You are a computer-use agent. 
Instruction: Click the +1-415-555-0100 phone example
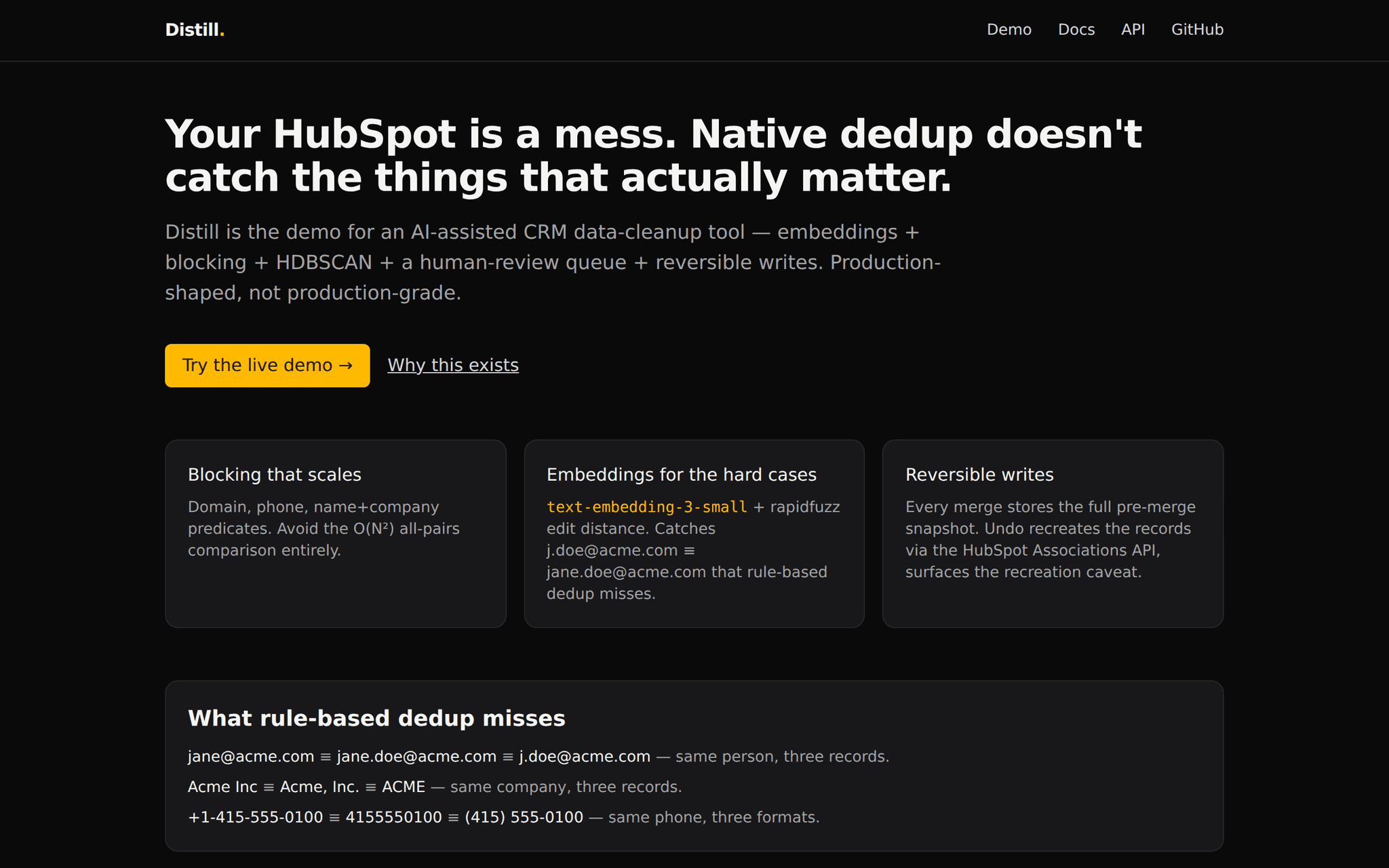255,818
